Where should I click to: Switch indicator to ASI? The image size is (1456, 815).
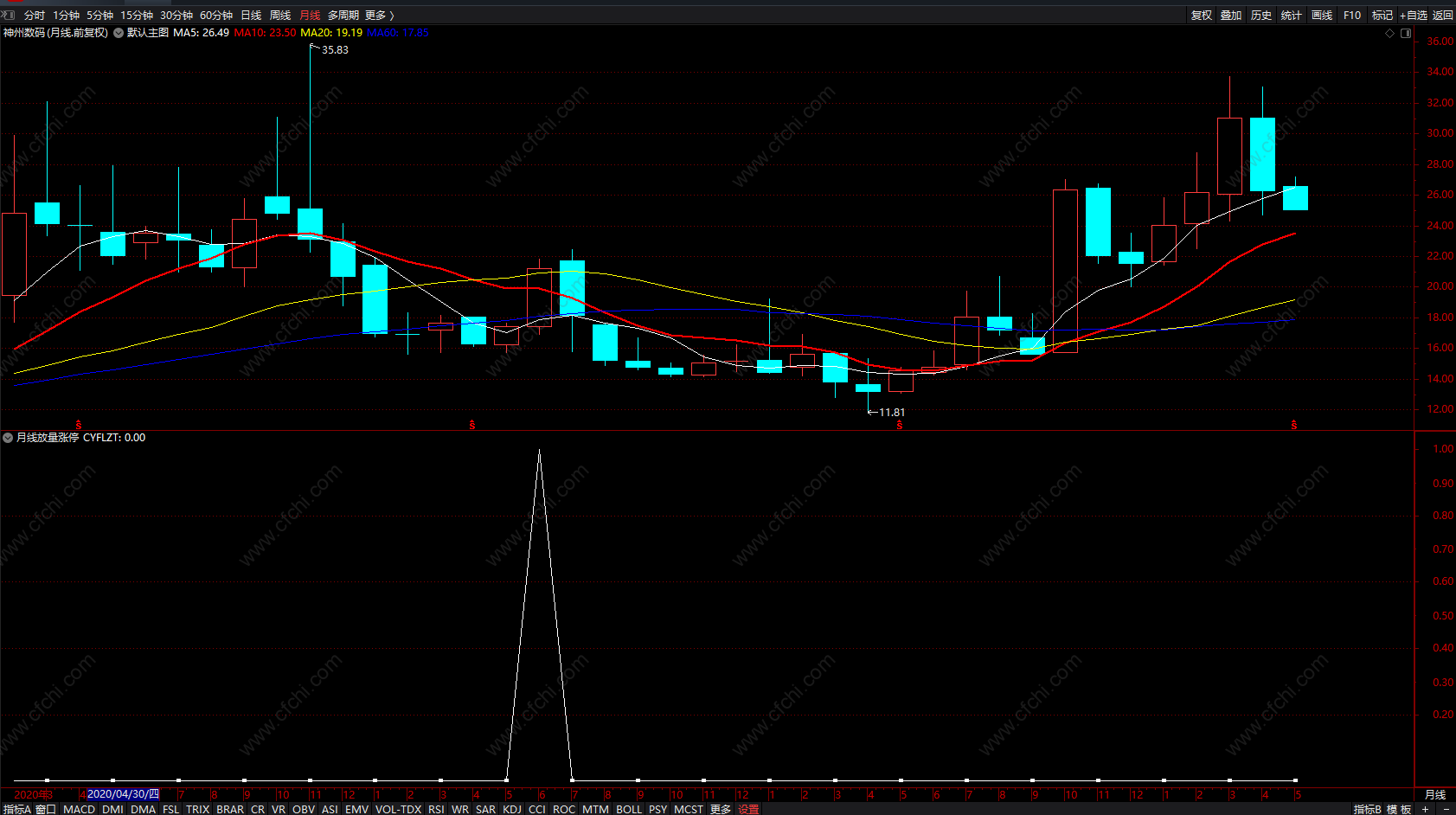(x=330, y=809)
